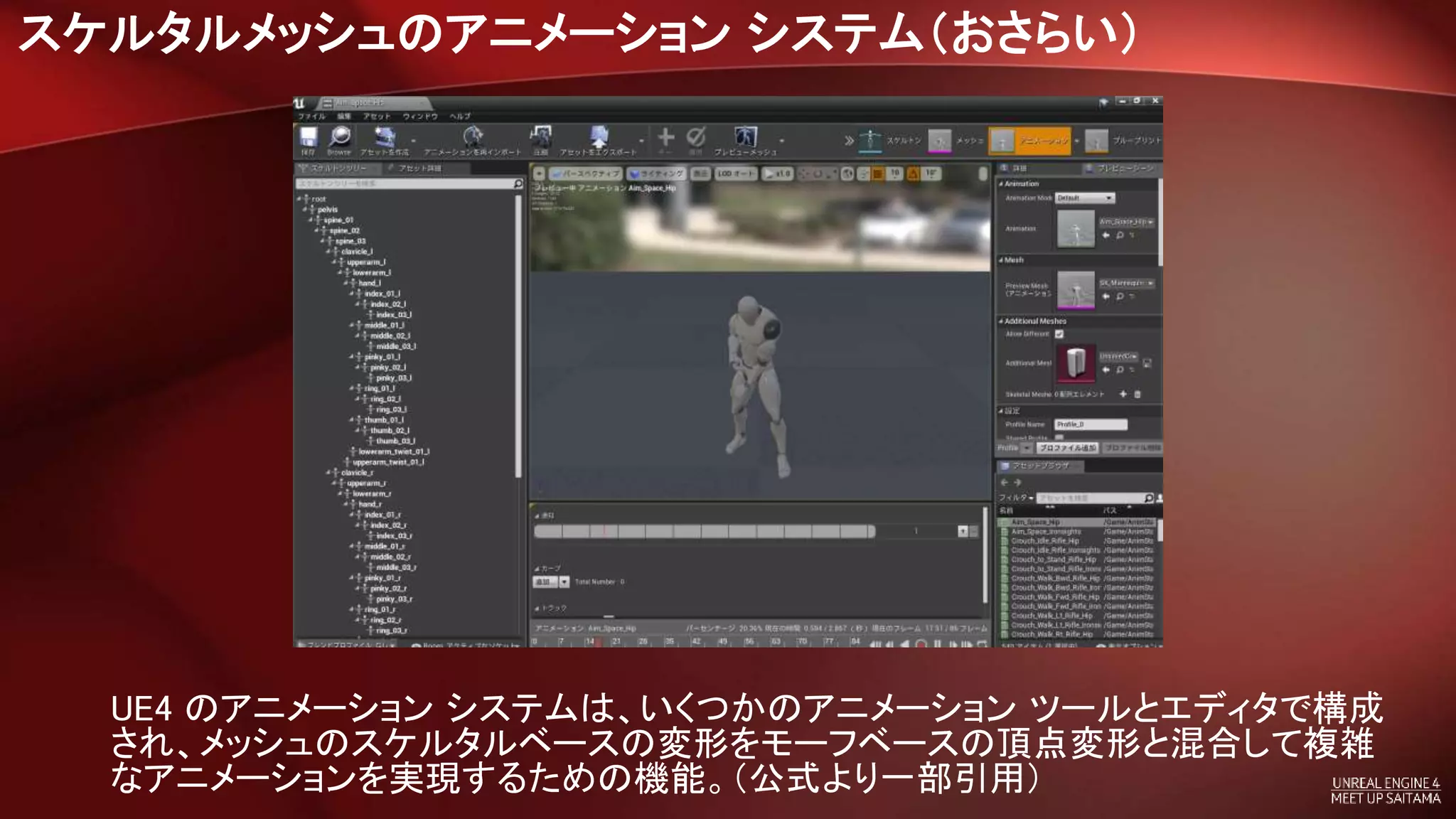
Task: Navigate back in the asset browser
Action: click(1005, 482)
